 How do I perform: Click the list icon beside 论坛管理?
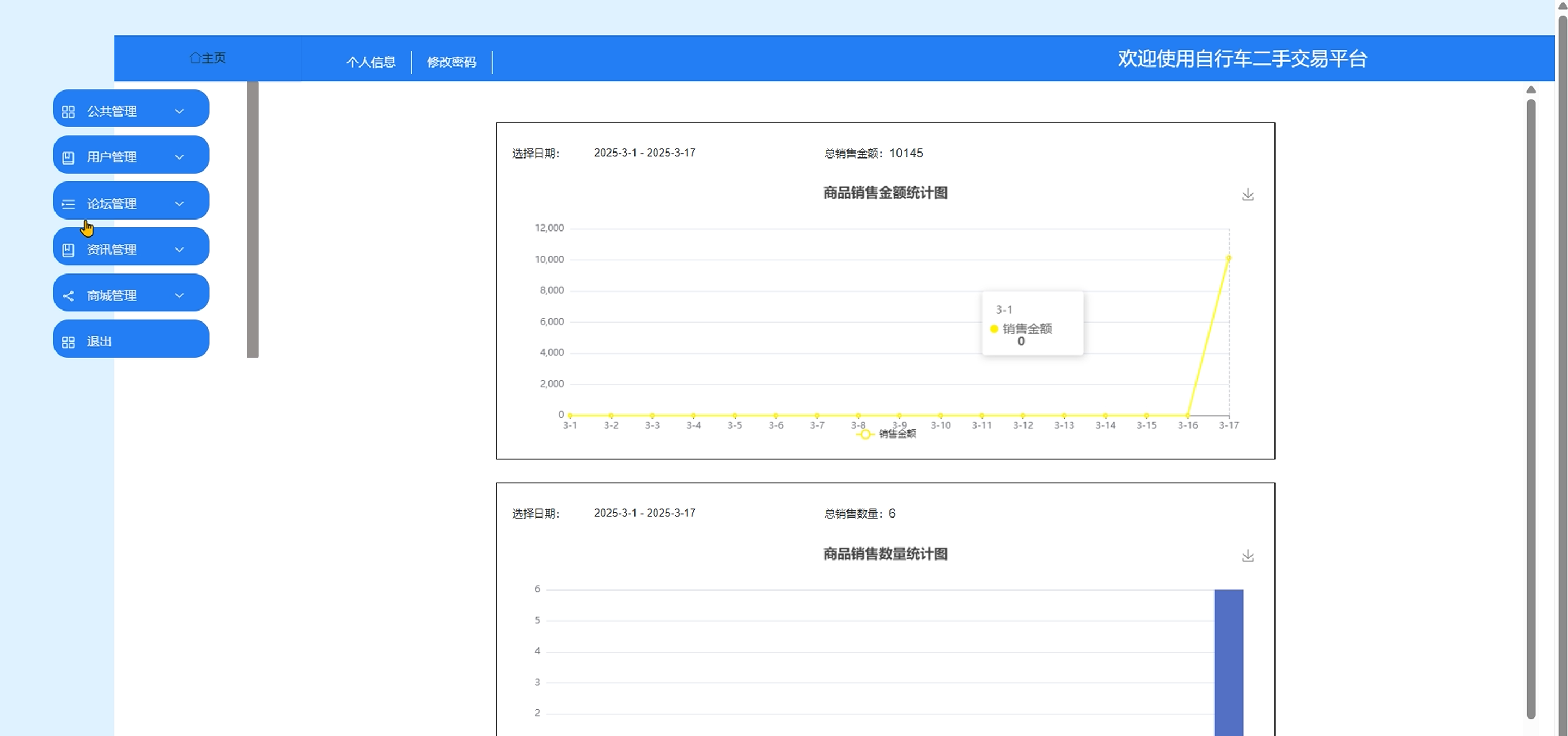point(68,204)
